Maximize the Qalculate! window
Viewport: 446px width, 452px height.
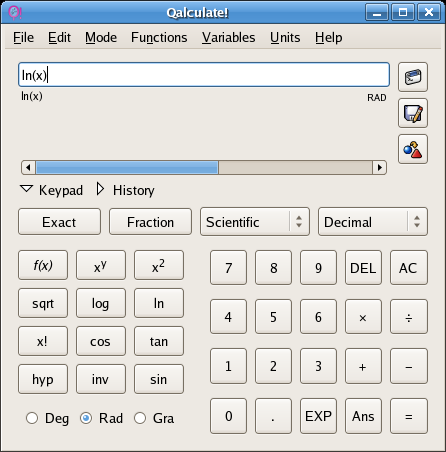point(403,13)
